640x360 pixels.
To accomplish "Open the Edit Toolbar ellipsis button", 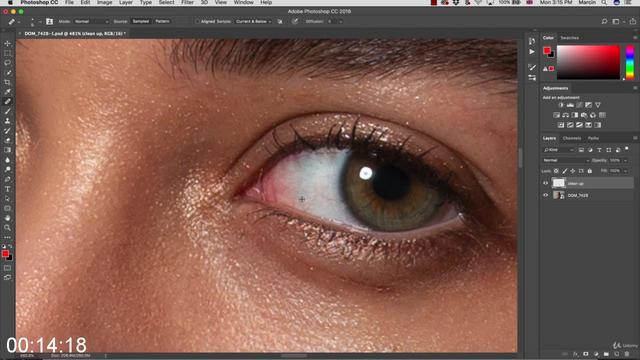I will pos(7,237).
